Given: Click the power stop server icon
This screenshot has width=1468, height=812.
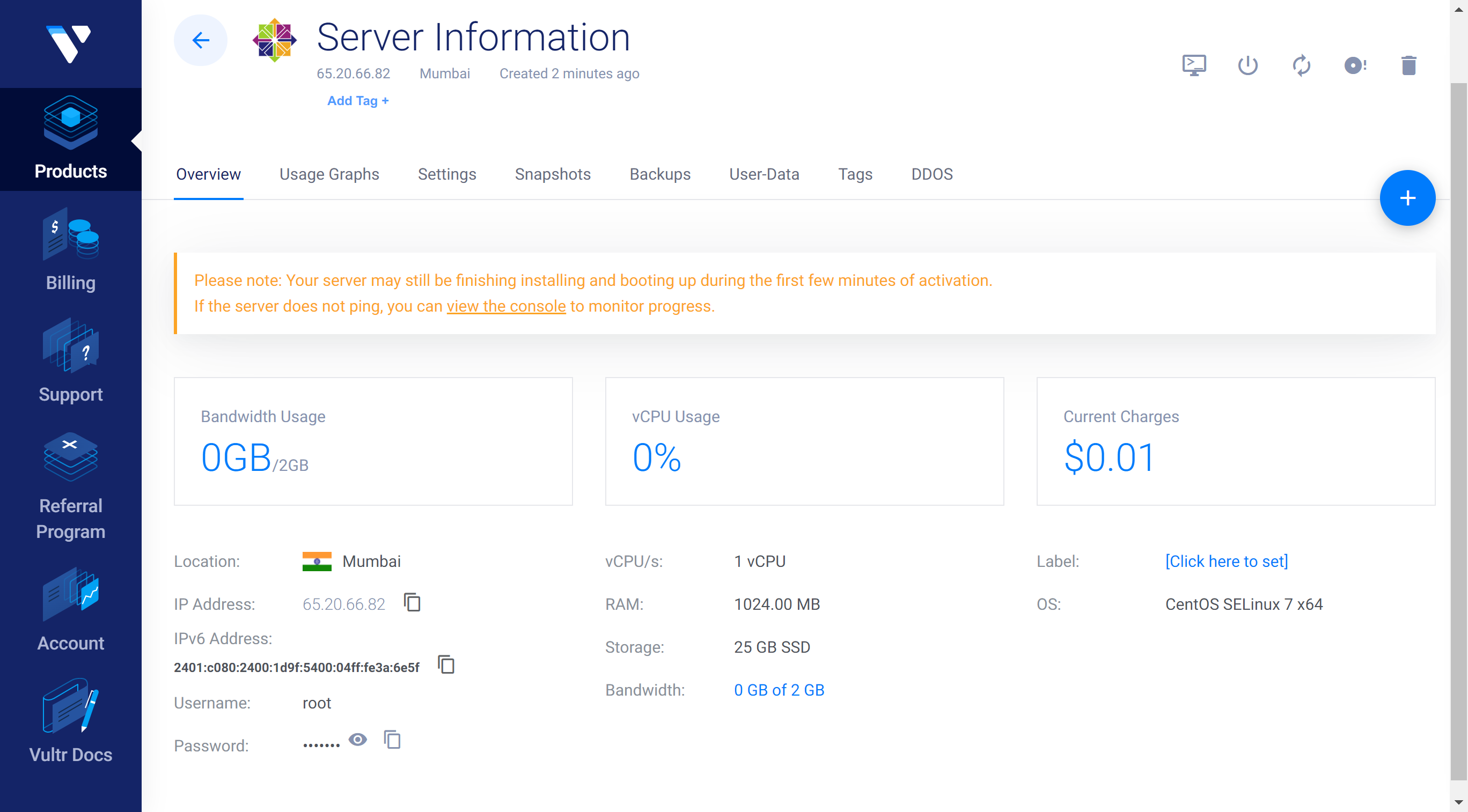Looking at the screenshot, I should coord(1247,65).
